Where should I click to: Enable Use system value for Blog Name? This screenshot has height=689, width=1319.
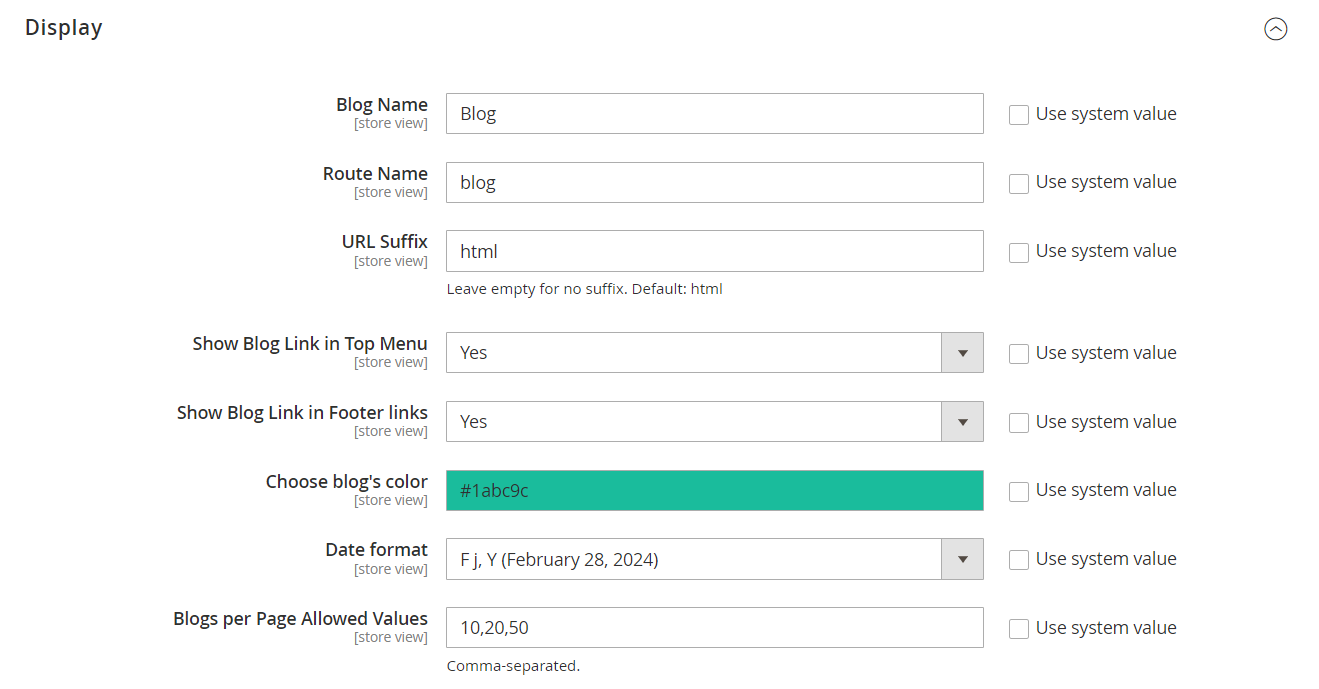tap(1018, 115)
